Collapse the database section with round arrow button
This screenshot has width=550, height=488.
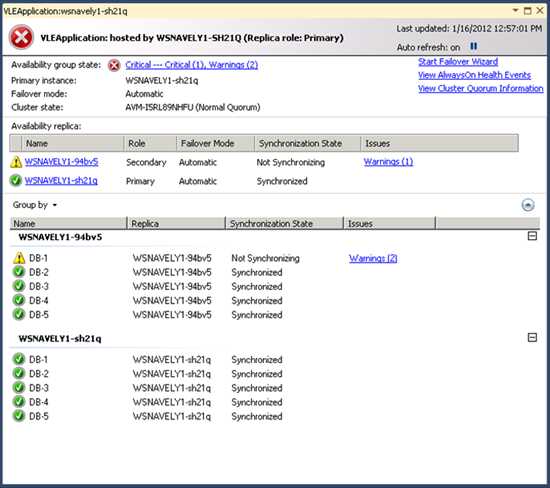(528, 205)
